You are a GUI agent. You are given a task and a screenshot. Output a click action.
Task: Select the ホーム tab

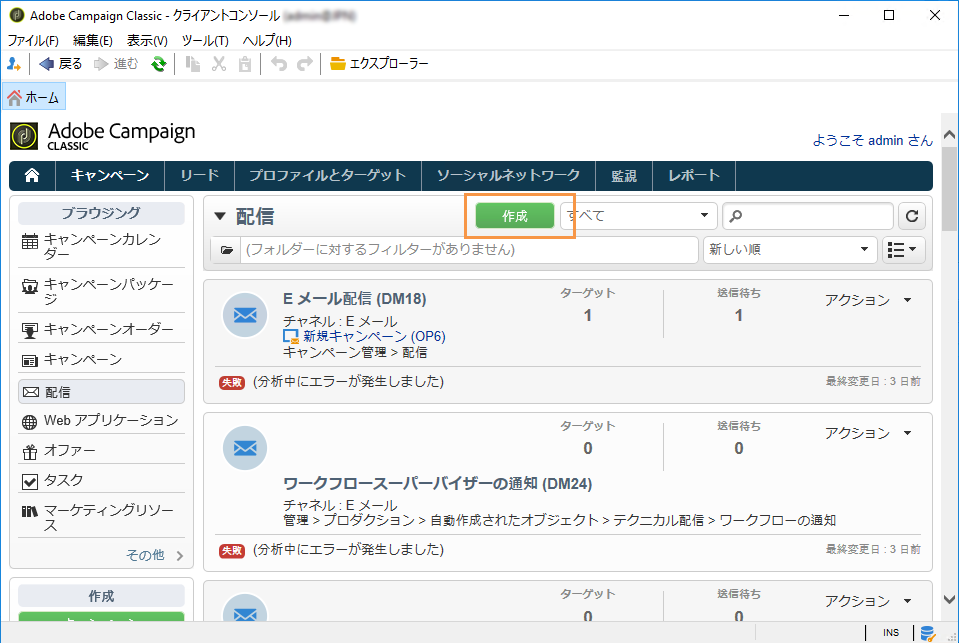point(34,97)
